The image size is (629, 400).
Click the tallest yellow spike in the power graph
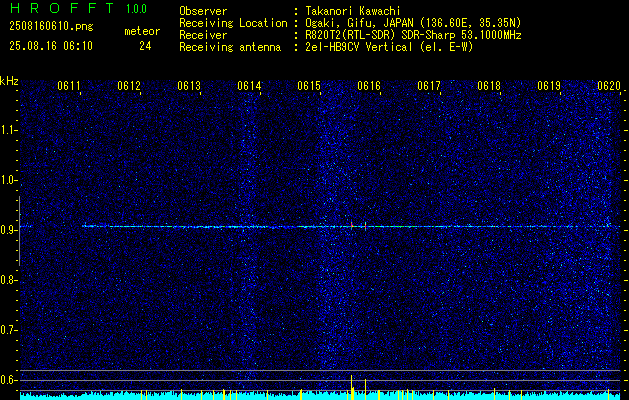point(351,387)
